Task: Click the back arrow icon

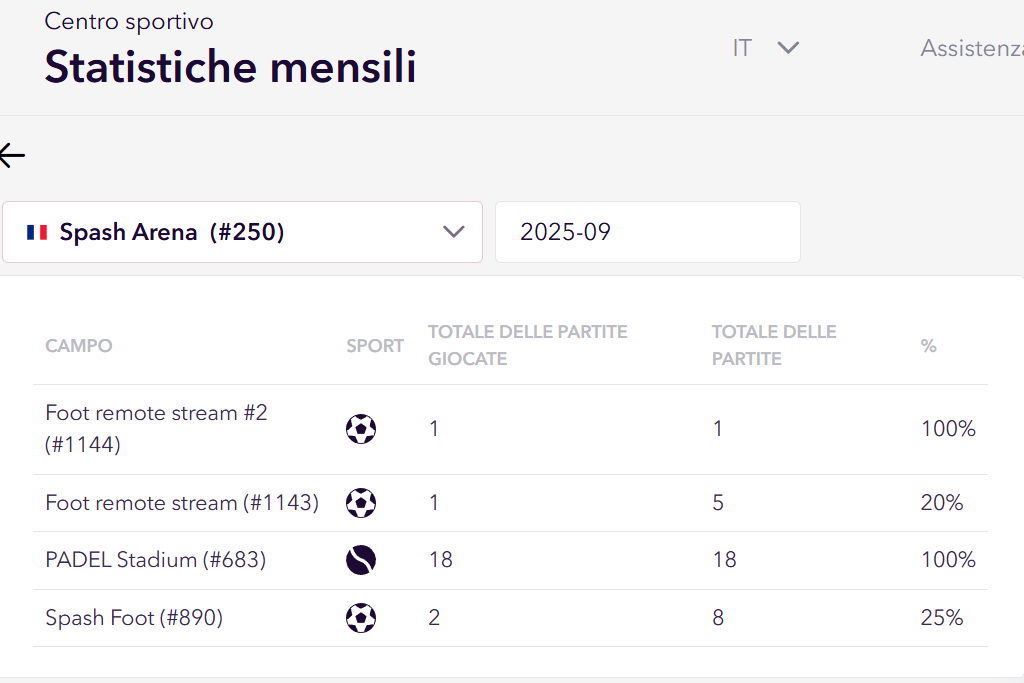Action: (x=12, y=155)
